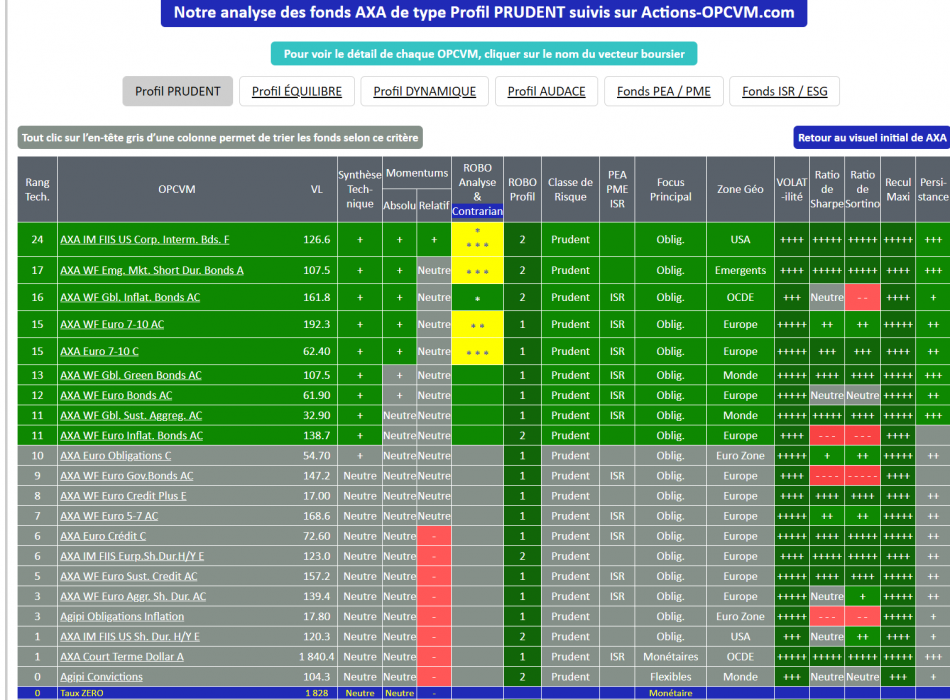
Task: Sort by Ratio de Sortino header
Action: (863, 189)
